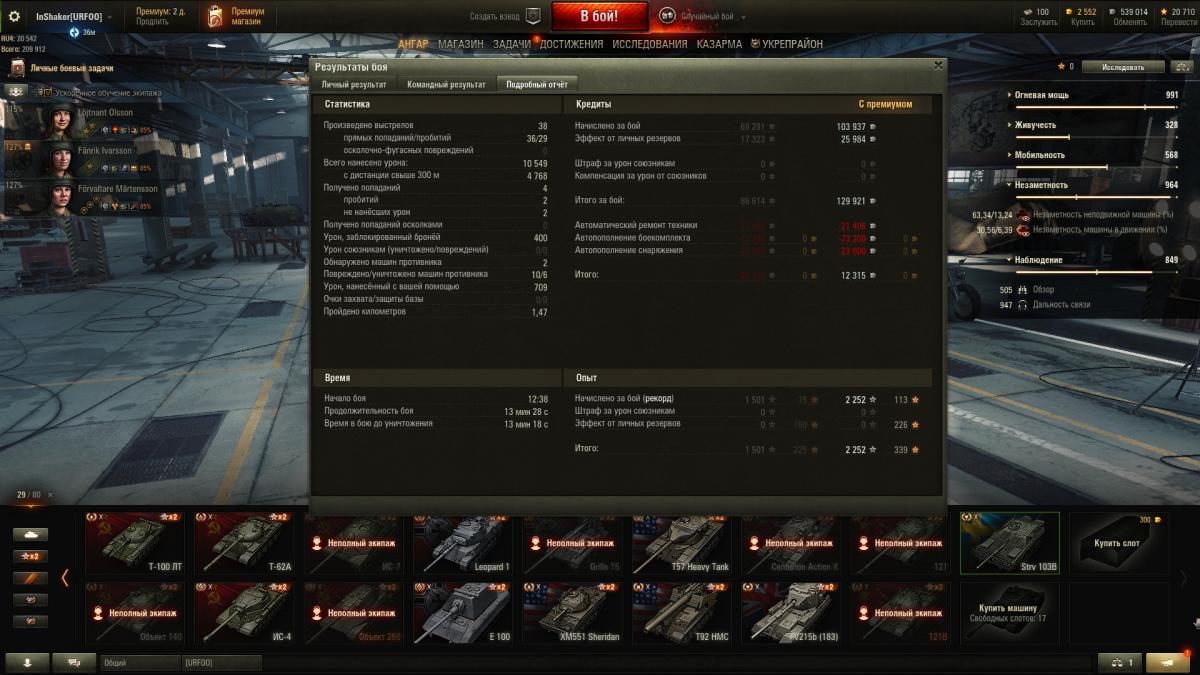Click the Обзор view range icon
The height and width of the screenshot is (675, 1200).
1022,290
